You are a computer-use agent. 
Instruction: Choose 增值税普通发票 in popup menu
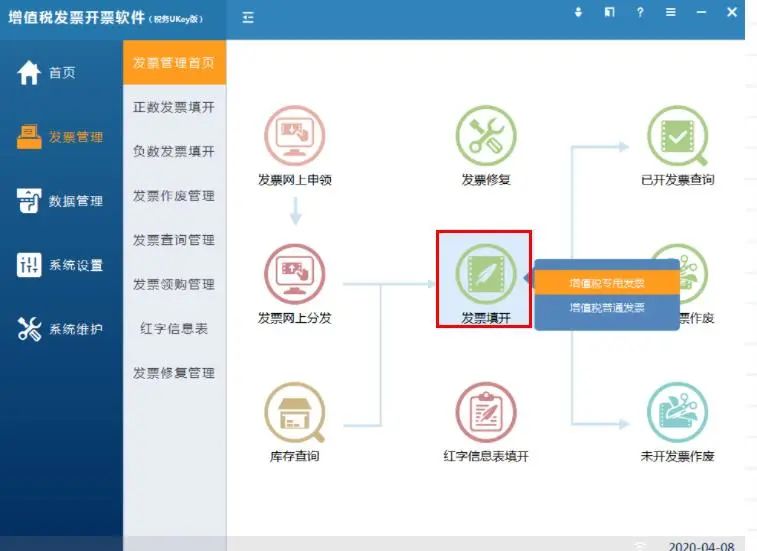(607, 308)
